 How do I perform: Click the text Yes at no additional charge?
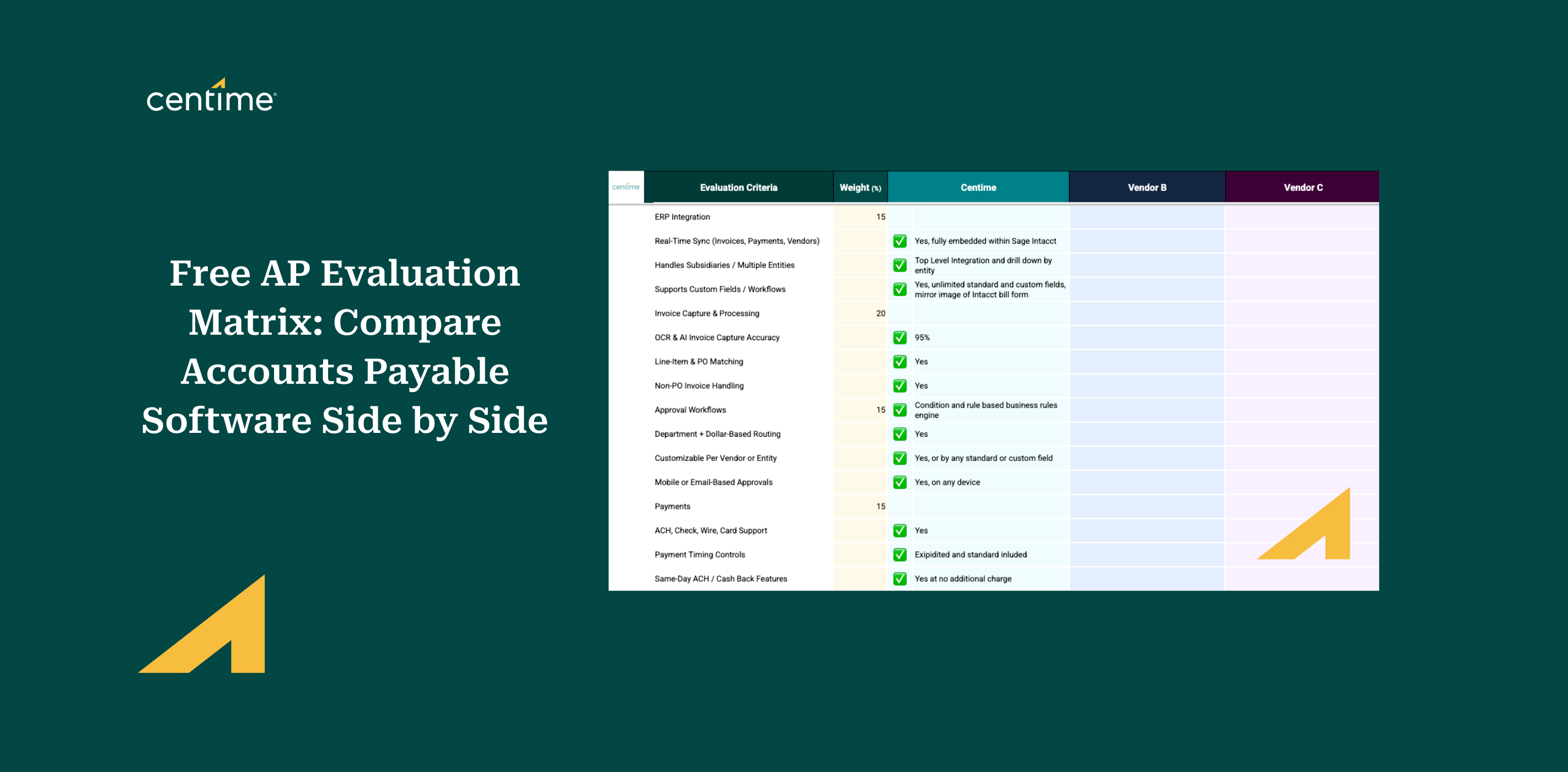[x=963, y=579]
